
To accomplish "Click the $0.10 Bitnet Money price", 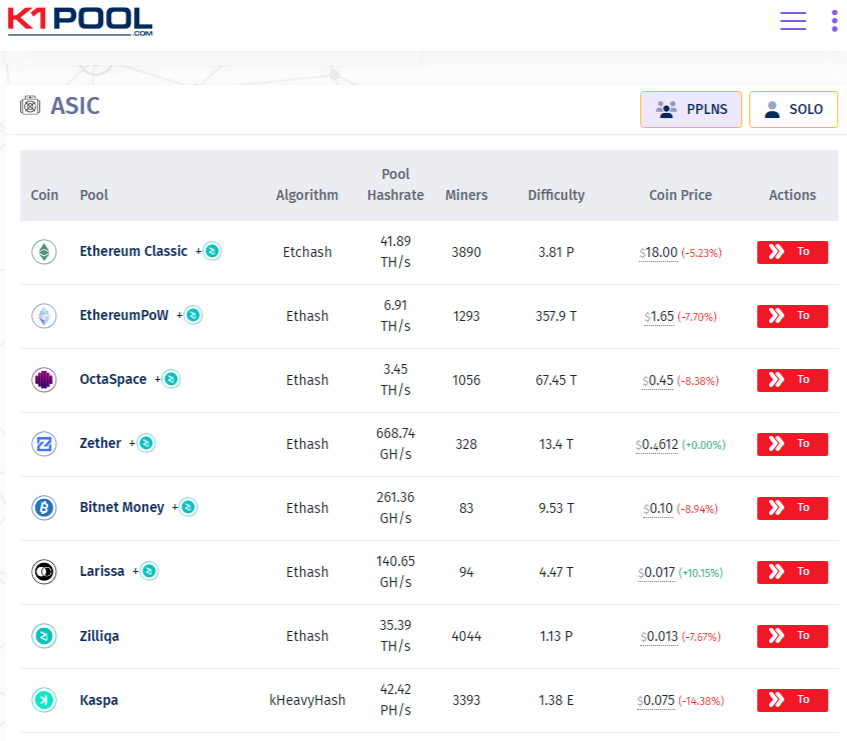I will click(x=658, y=508).
